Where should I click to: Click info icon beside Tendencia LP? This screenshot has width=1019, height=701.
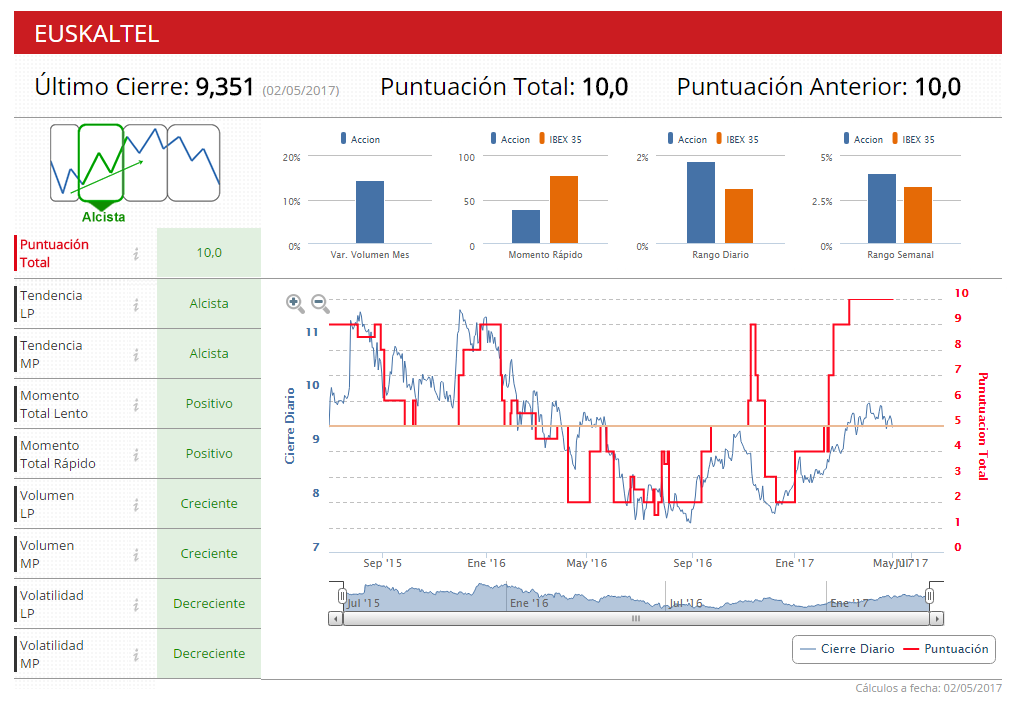click(136, 304)
